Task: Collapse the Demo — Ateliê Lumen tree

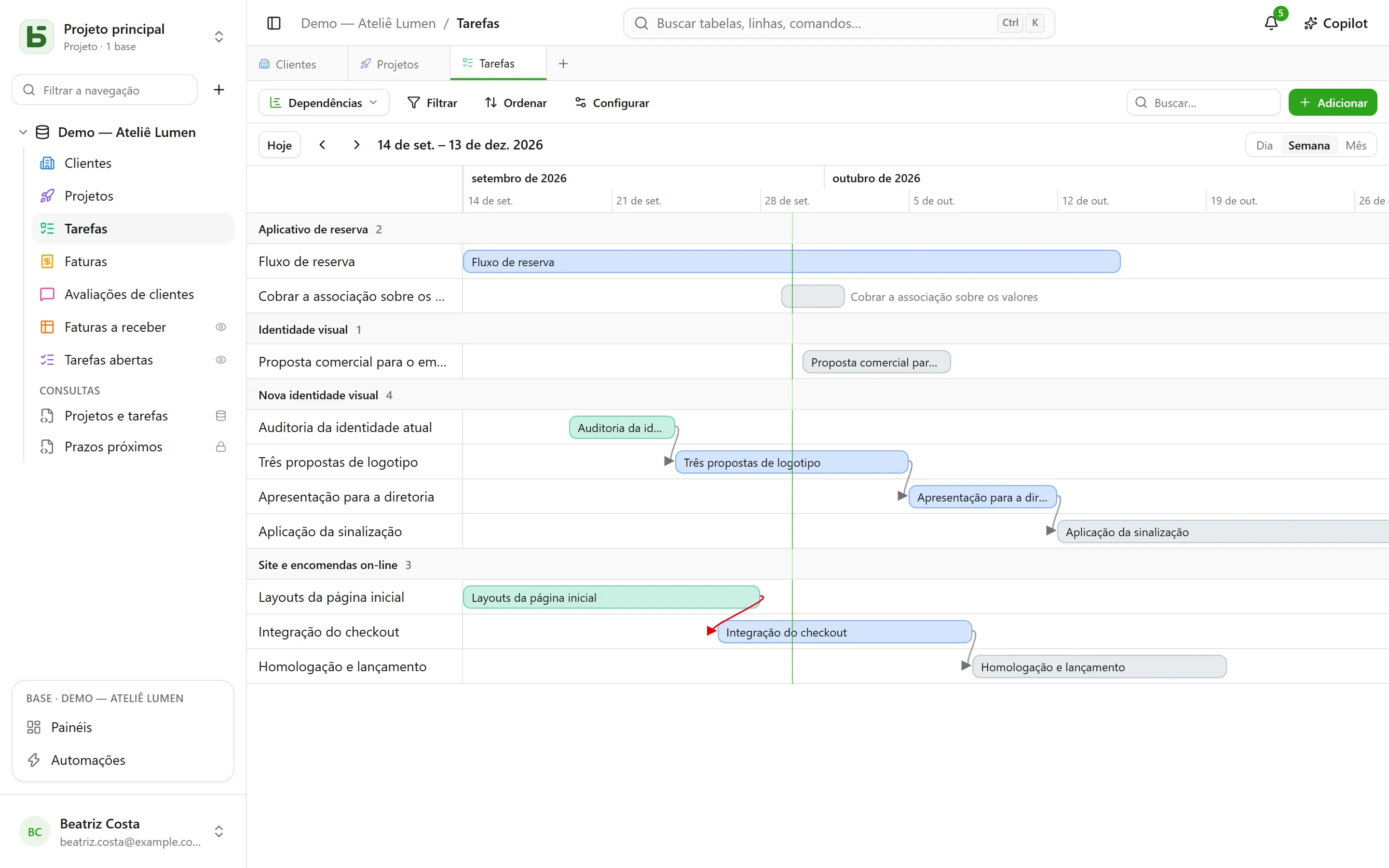Action: point(23,132)
